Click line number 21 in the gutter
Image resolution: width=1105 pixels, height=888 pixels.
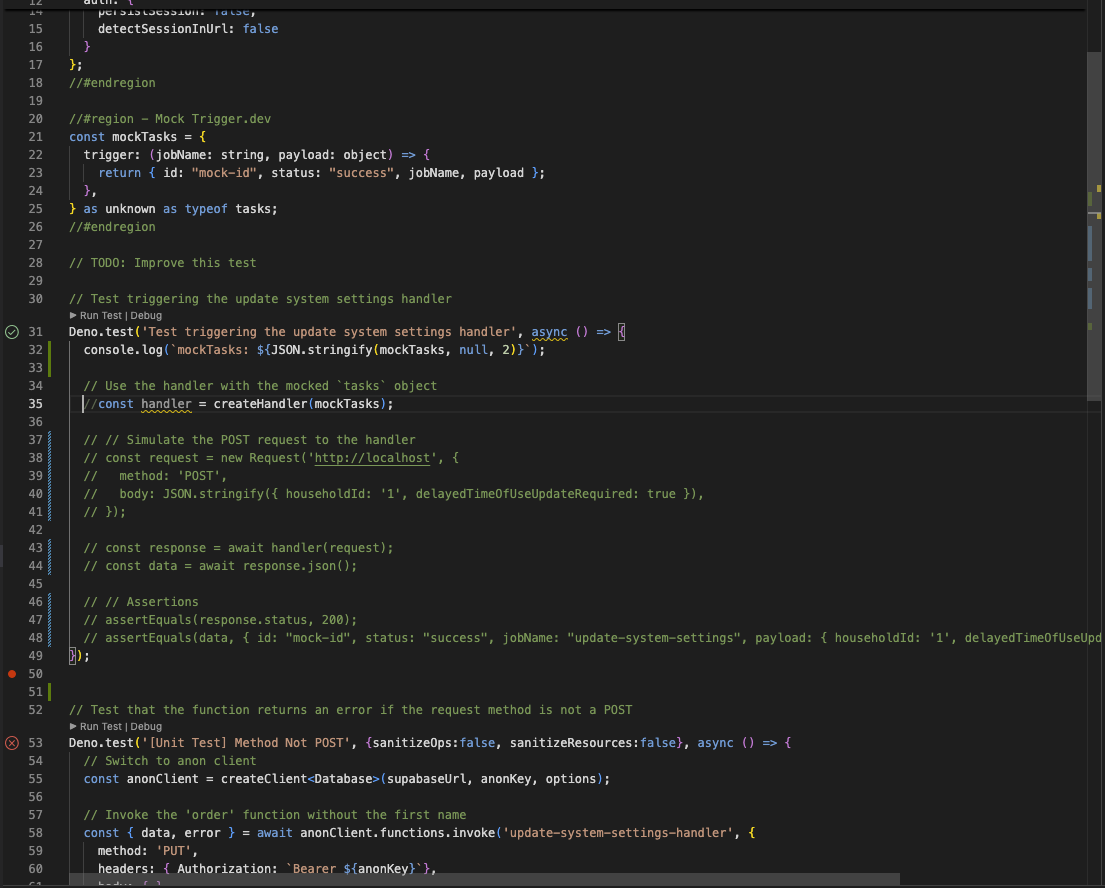(35, 137)
